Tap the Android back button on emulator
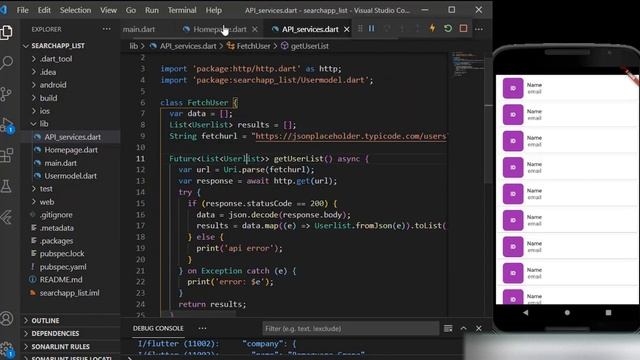 (526, 313)
